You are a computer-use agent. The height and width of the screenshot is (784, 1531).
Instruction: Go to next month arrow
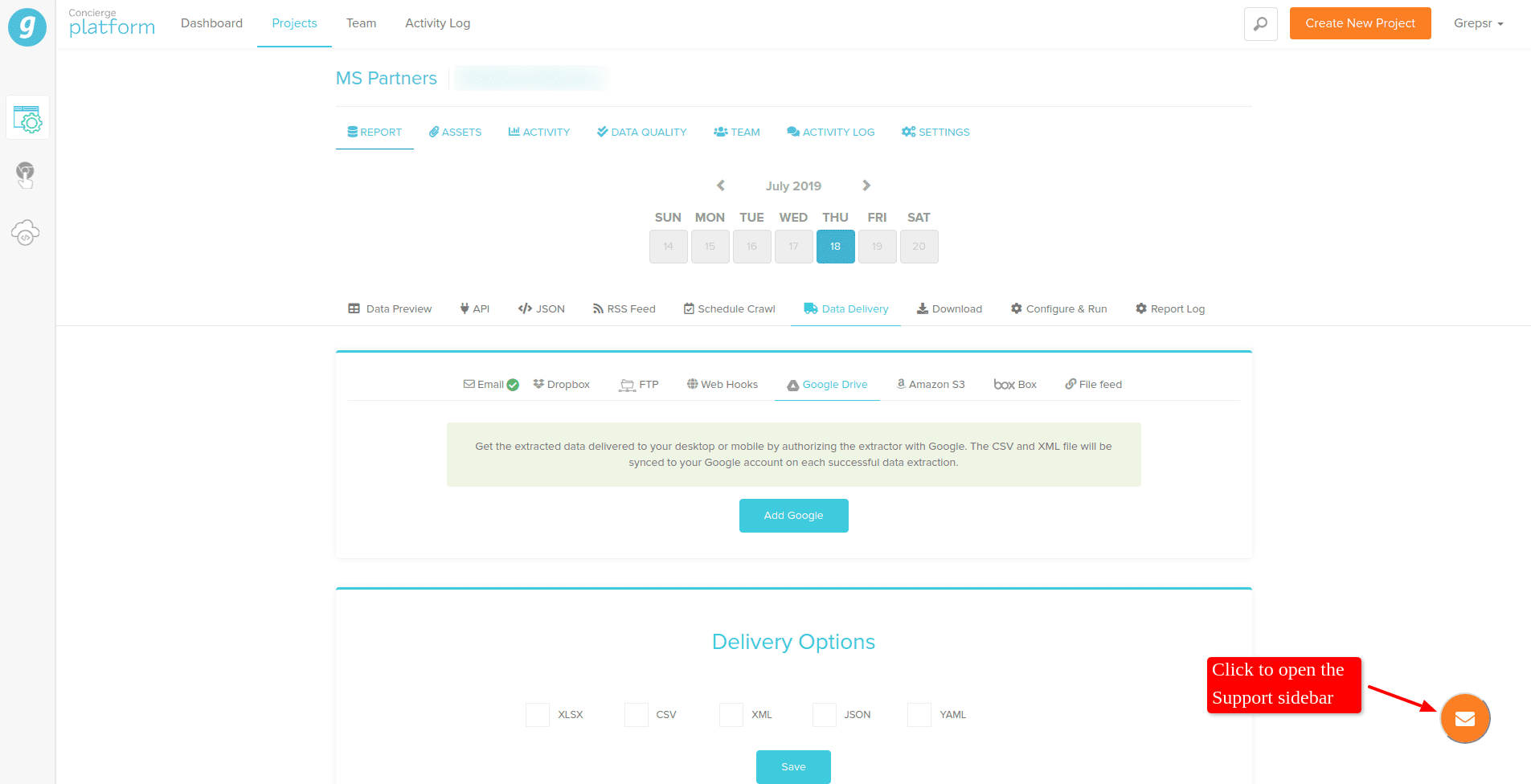point(866,186)
